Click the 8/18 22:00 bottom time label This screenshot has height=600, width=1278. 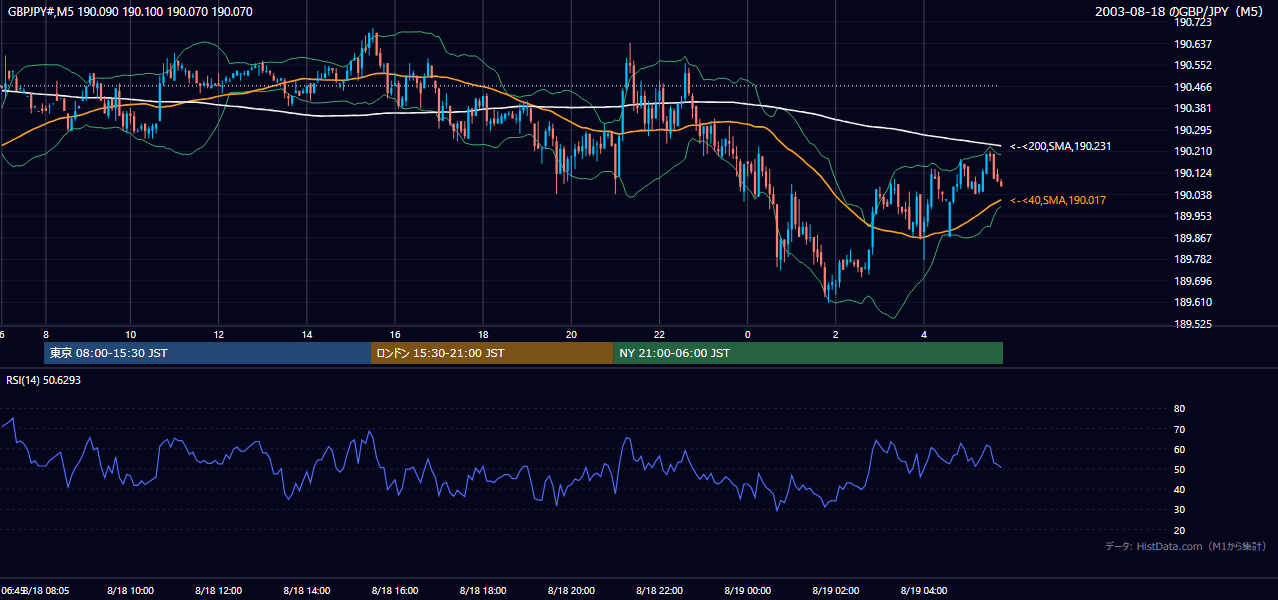[x=659, y=591]
